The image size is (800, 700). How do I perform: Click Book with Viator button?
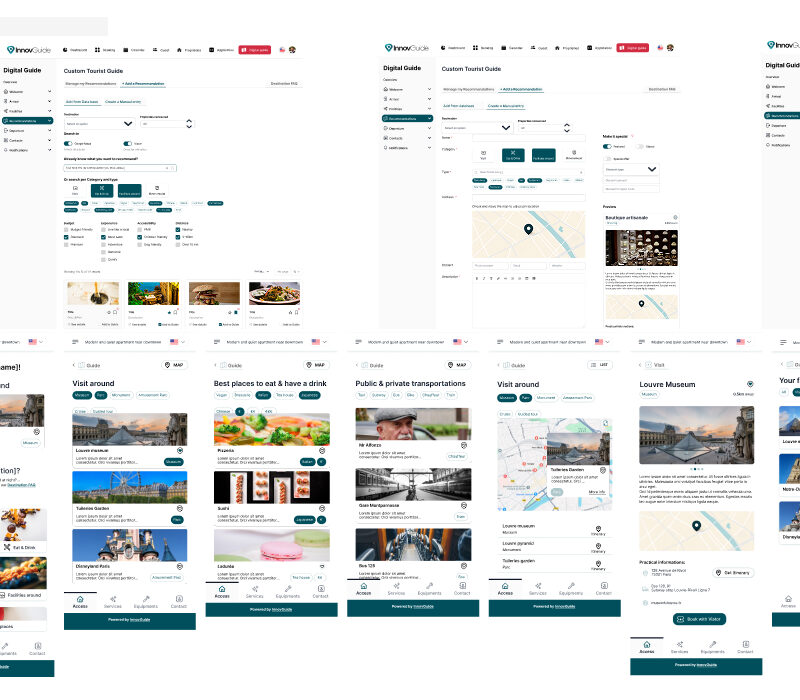point(699,619)
